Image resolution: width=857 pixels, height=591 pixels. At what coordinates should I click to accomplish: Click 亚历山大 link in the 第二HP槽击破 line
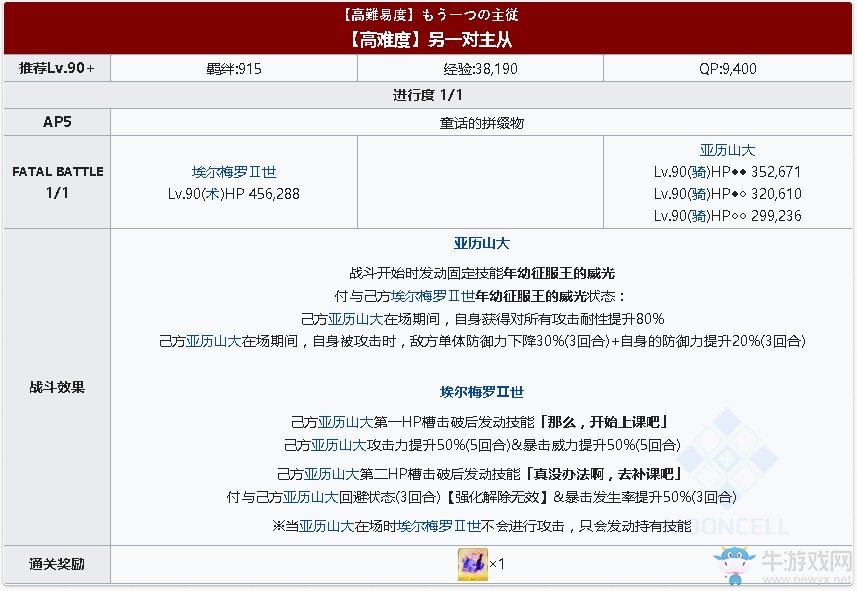point(331,474)
